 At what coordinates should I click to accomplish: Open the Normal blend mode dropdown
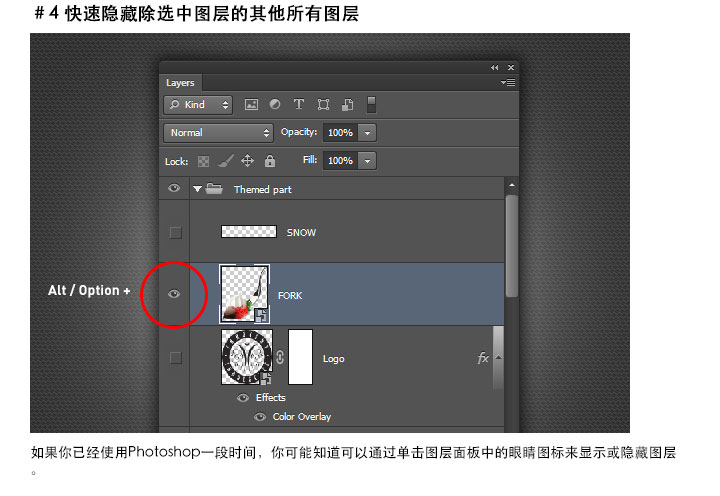point(219,132)
